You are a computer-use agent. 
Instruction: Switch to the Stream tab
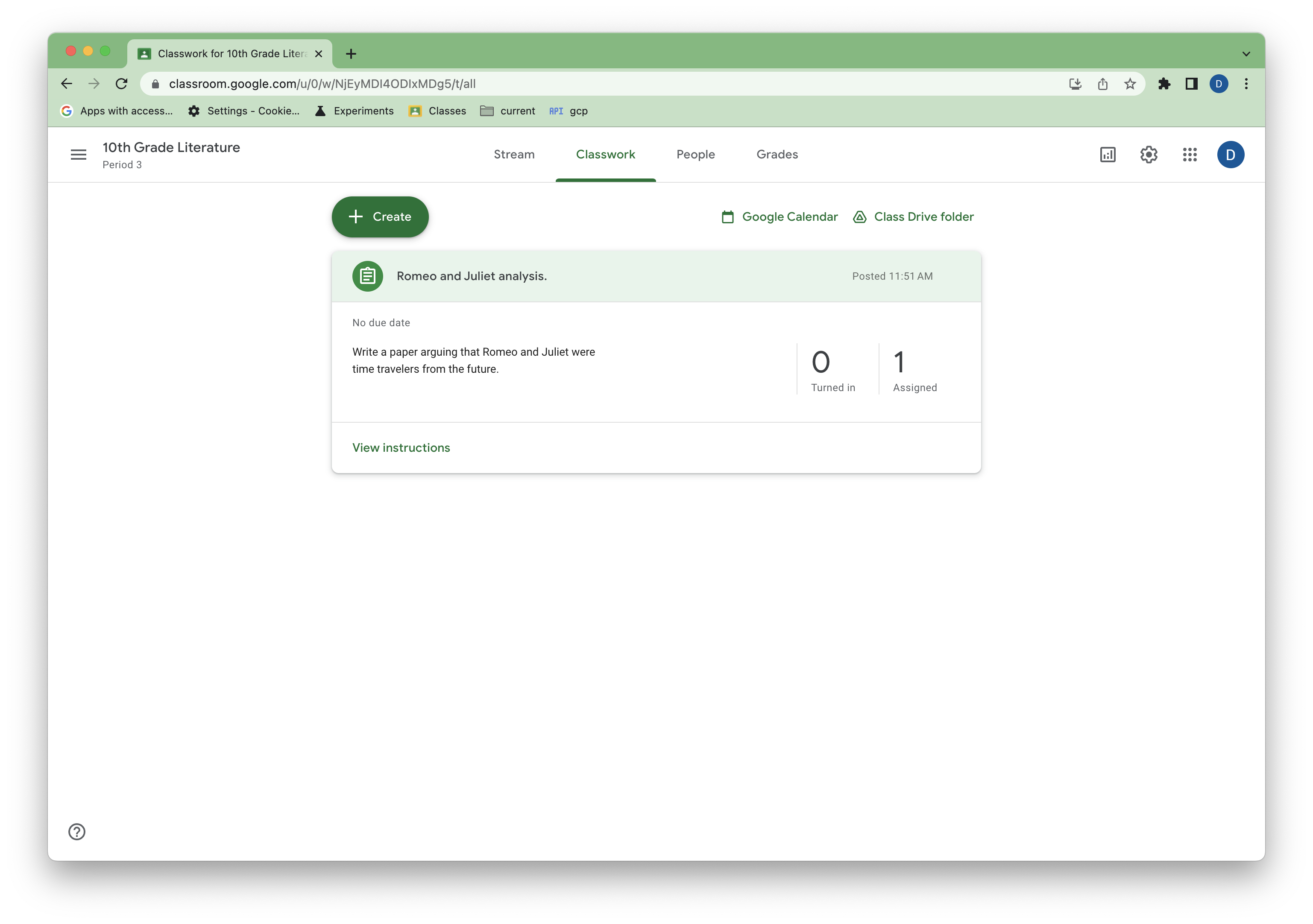pyautogui.click(x=514, y=154)
